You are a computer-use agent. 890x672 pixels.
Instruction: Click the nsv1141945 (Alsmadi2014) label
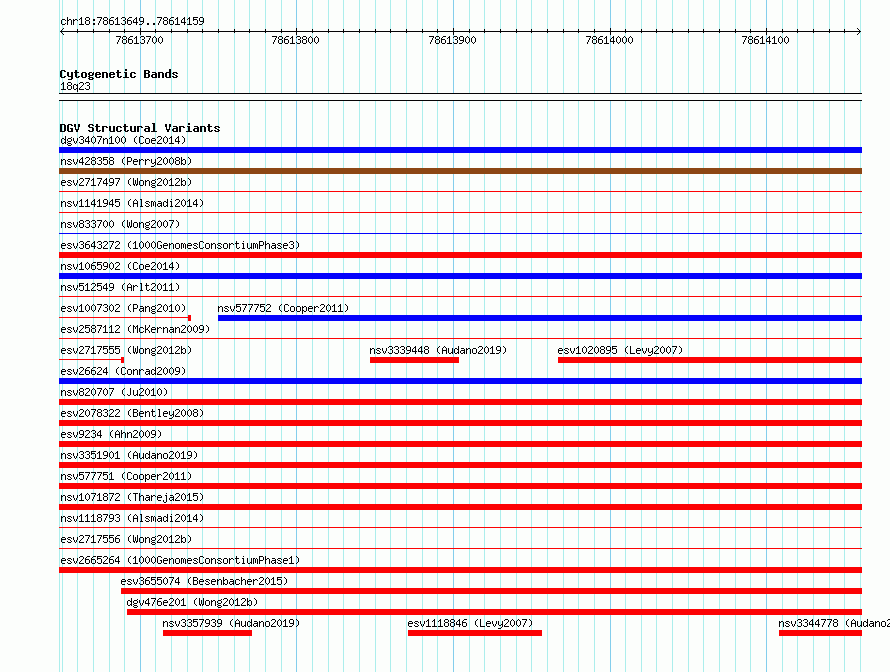(x=132, y=203)
